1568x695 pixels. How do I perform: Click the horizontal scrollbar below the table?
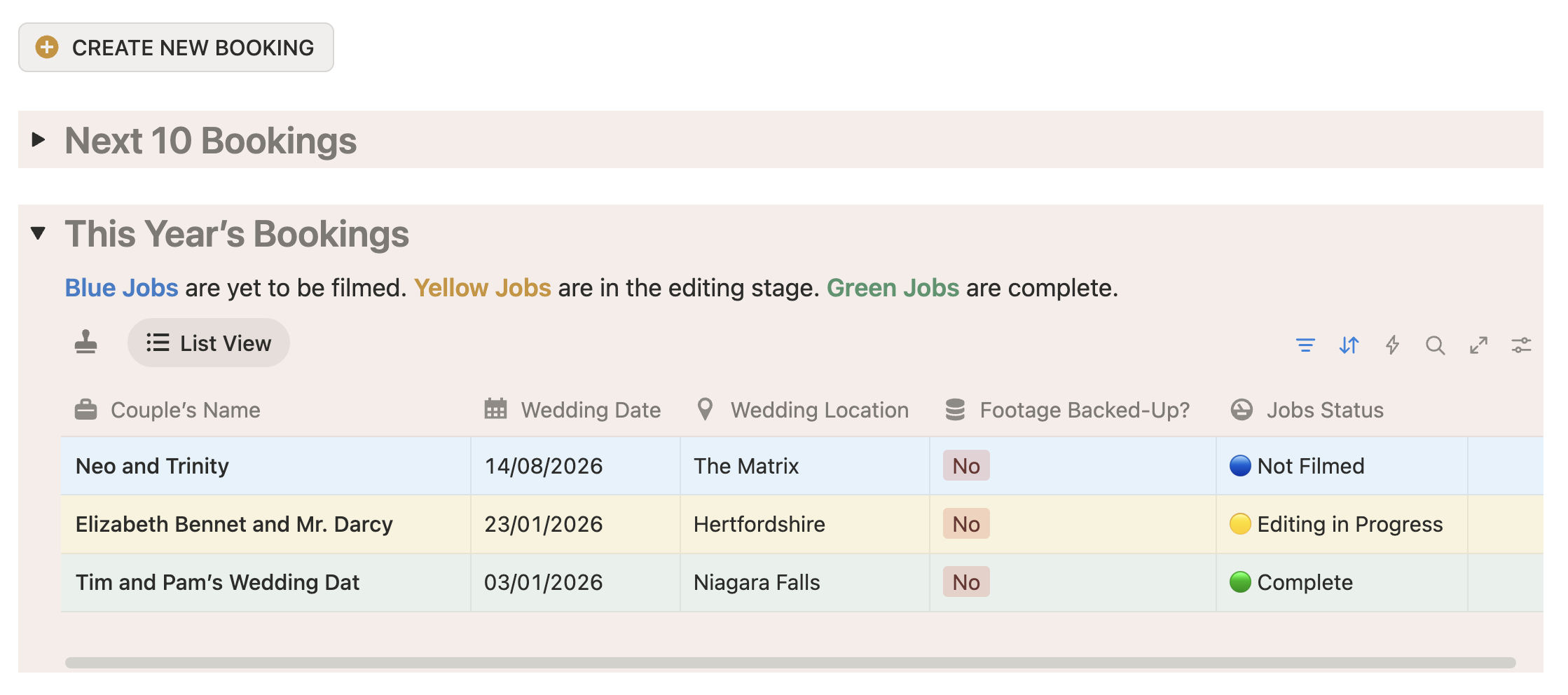pos(790,662)
